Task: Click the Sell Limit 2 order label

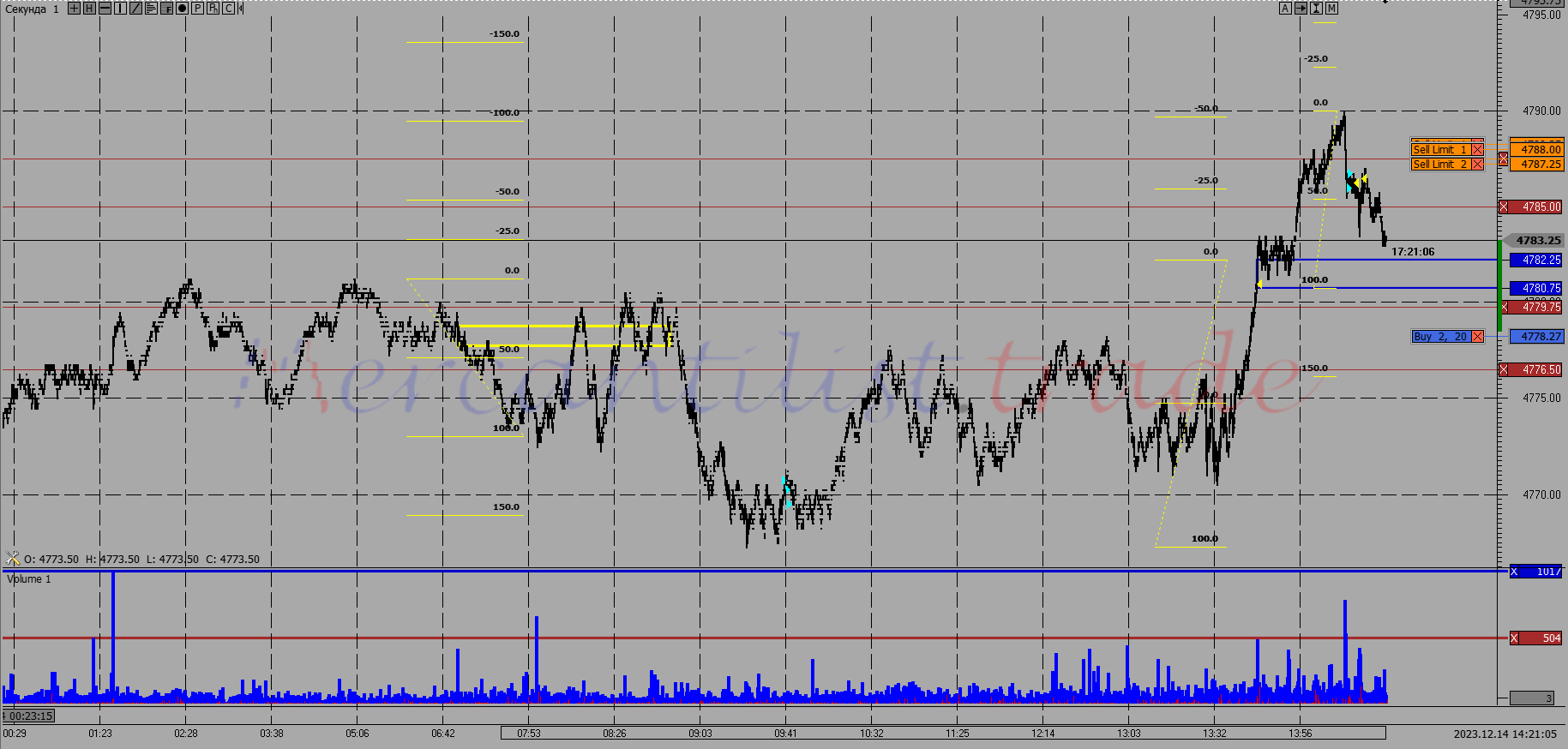Action: coord(1439,165)
